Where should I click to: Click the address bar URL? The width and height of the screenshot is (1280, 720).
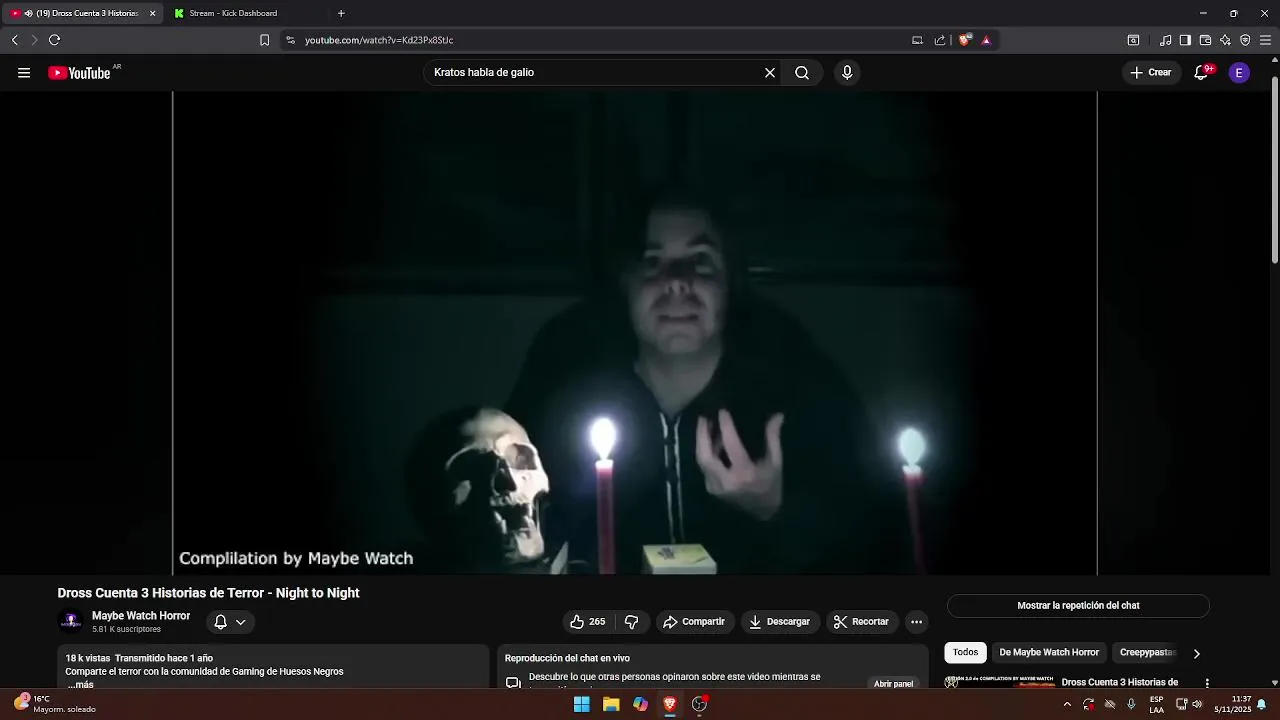tap(379, 40)
